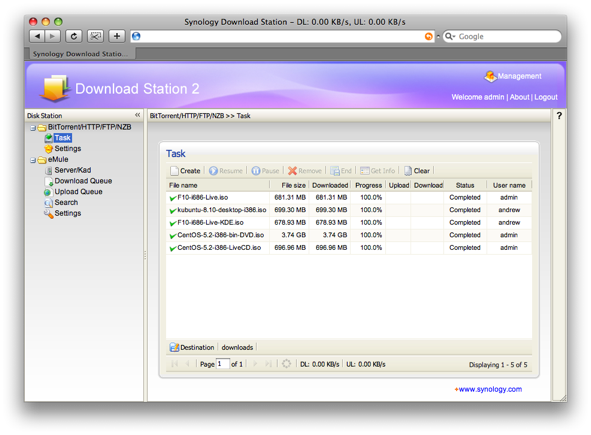This screenshot has width=591, height=435.
Task: Sort by User name column header
Action: [509, 185]
